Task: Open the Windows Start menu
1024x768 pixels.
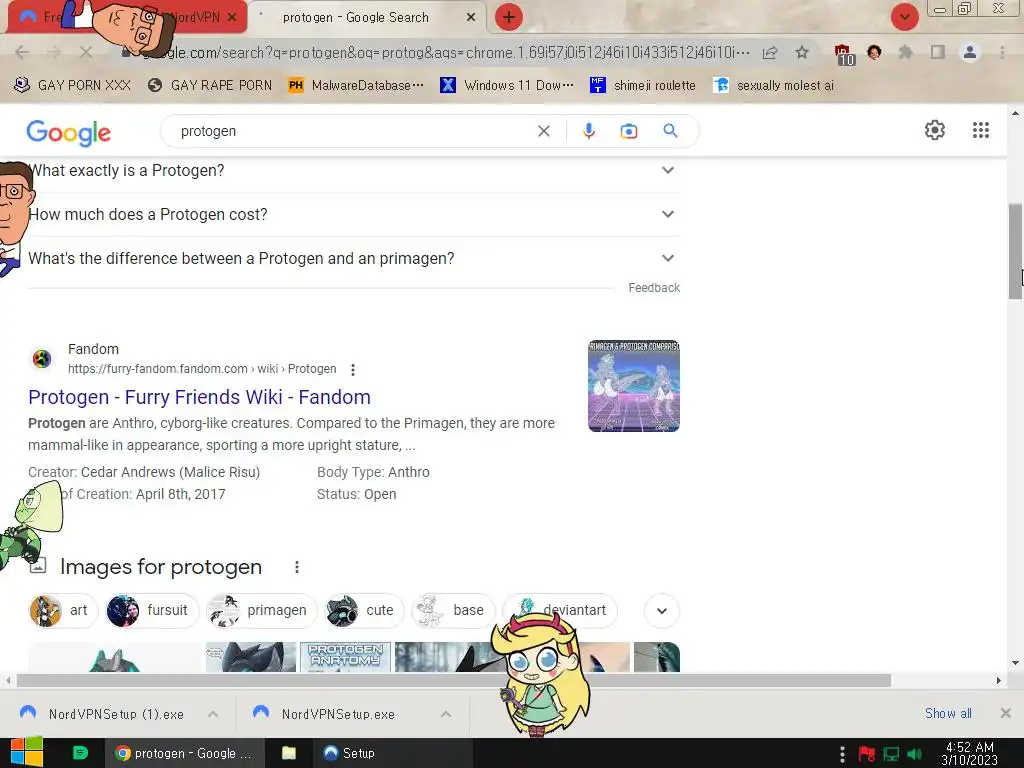Action: coord(26,753)
